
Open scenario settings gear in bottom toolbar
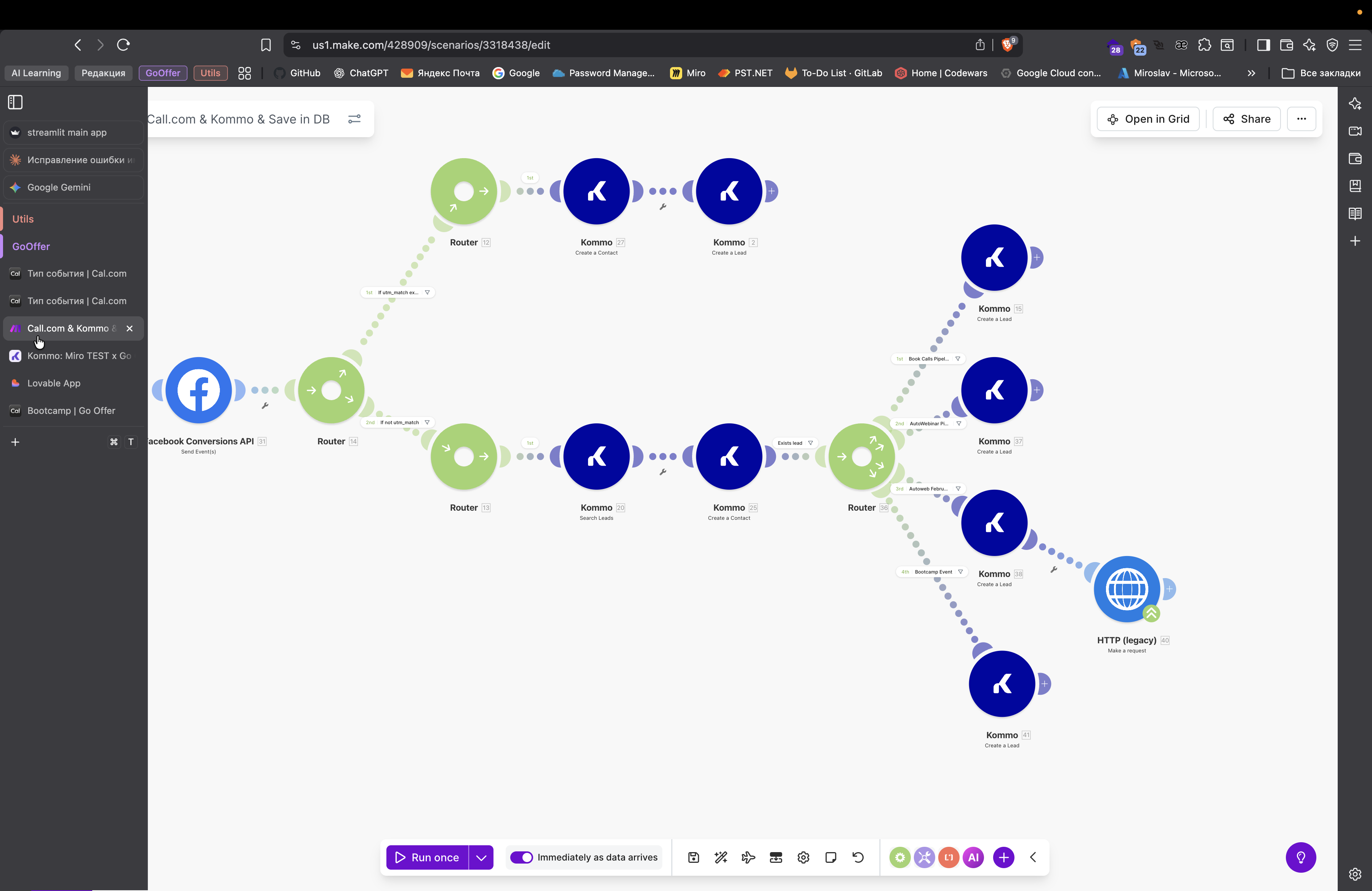(803, 857)
